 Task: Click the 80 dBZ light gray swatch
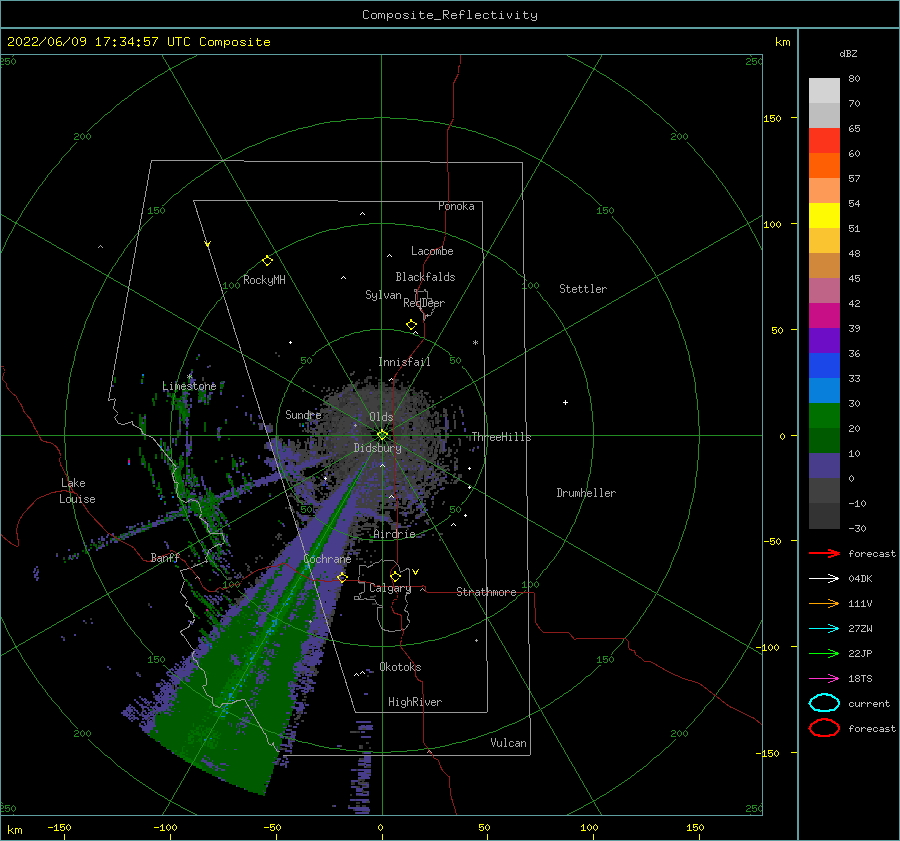824,90
